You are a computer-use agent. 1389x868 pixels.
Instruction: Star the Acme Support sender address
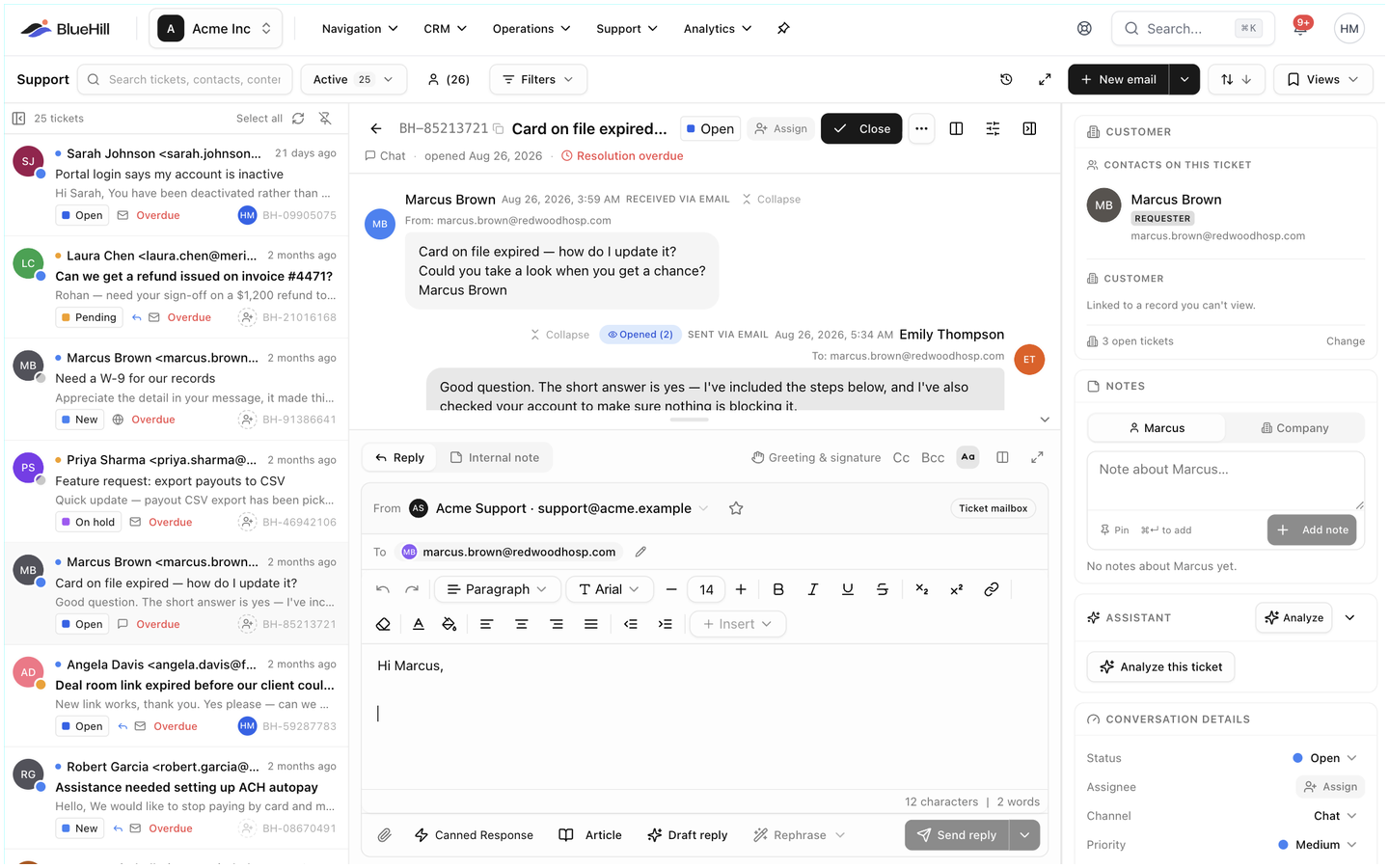[x=736, y=508]
